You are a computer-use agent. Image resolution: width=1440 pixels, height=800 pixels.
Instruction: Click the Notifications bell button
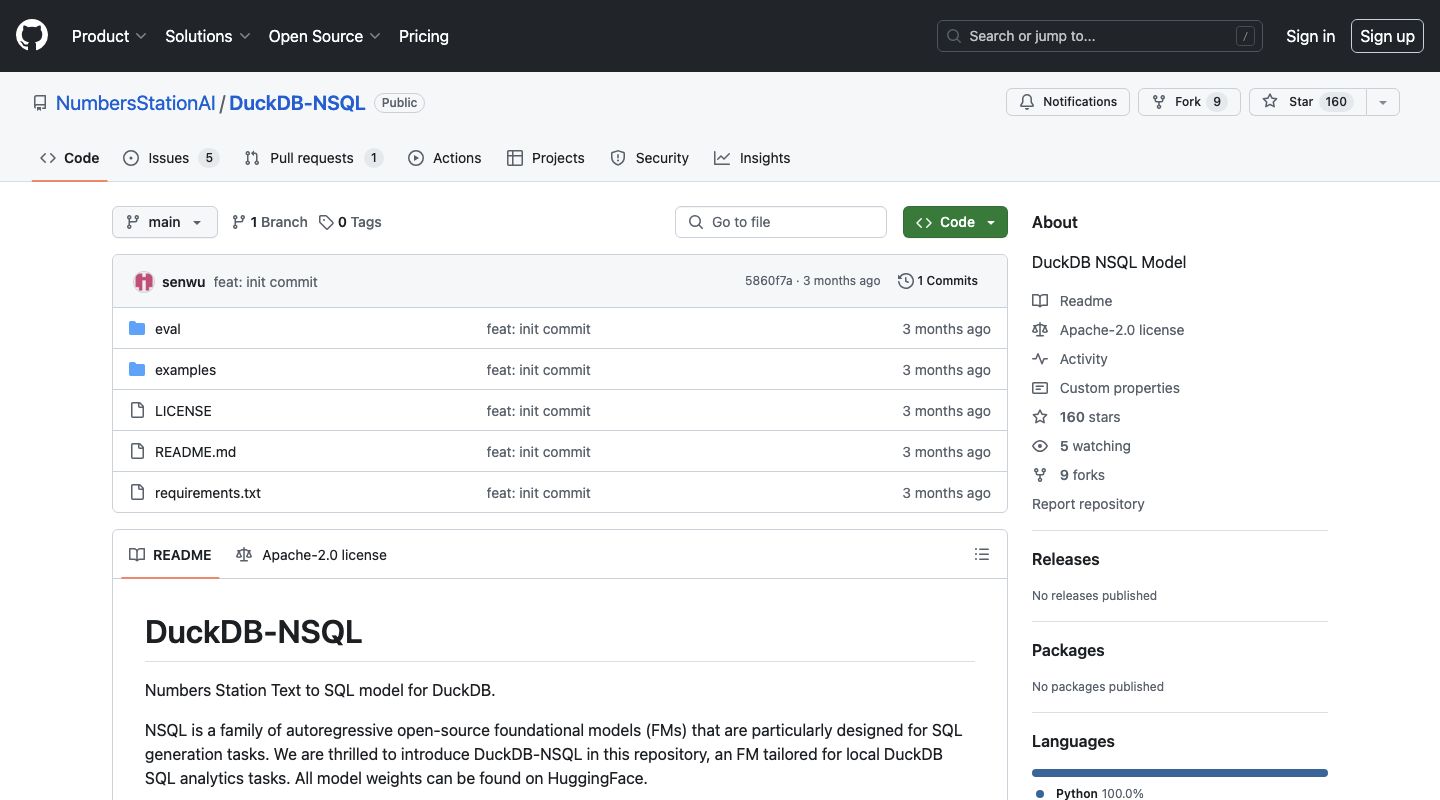[x=1068, y=102]
